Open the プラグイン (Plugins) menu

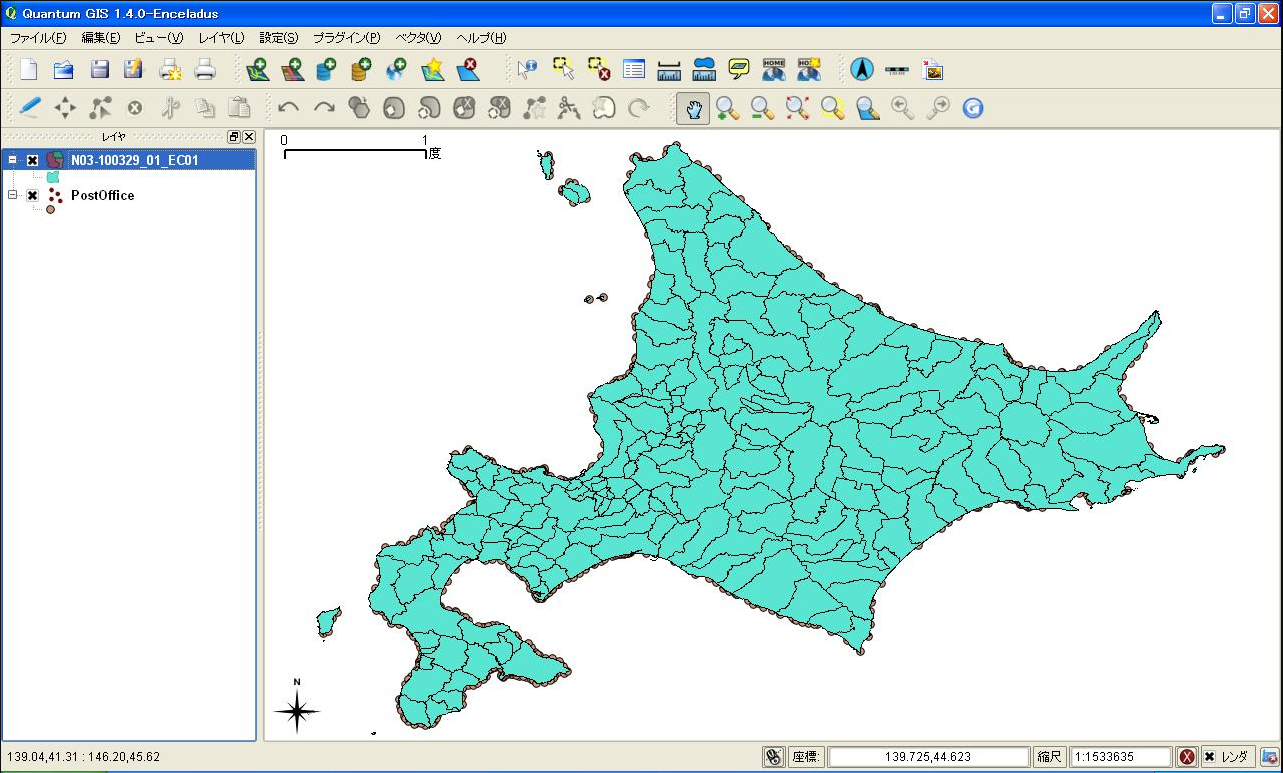tap(346, 38)
